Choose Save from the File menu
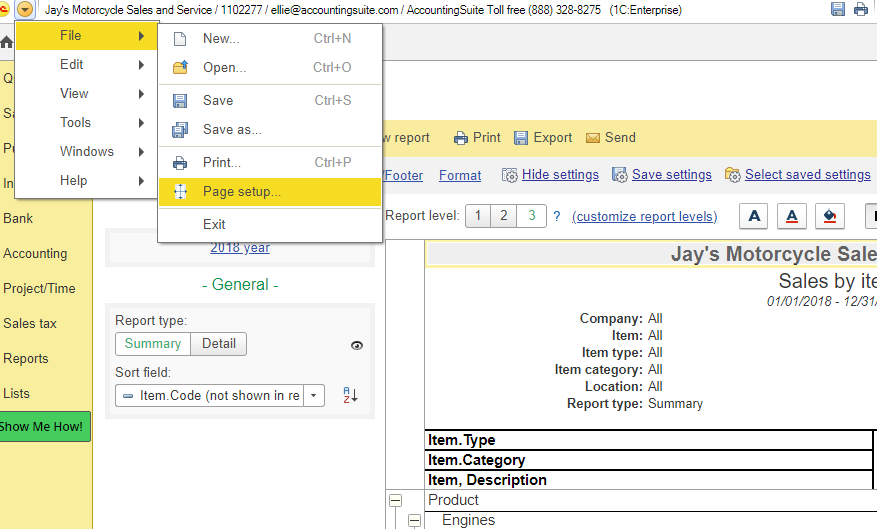Viewport: 877px width, 529px height. point(270,101)
